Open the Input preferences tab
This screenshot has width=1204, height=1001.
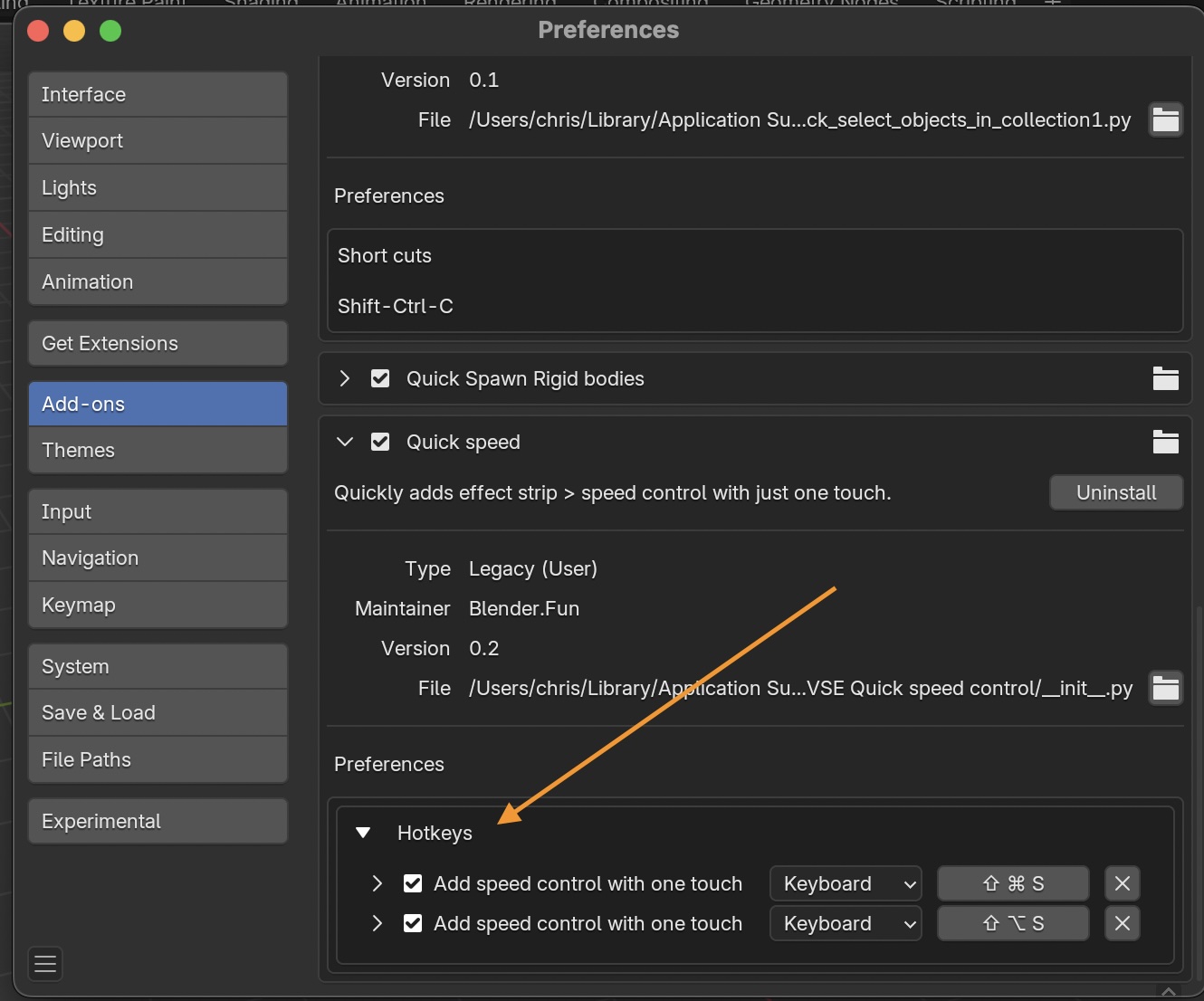(x=158, y=511)
